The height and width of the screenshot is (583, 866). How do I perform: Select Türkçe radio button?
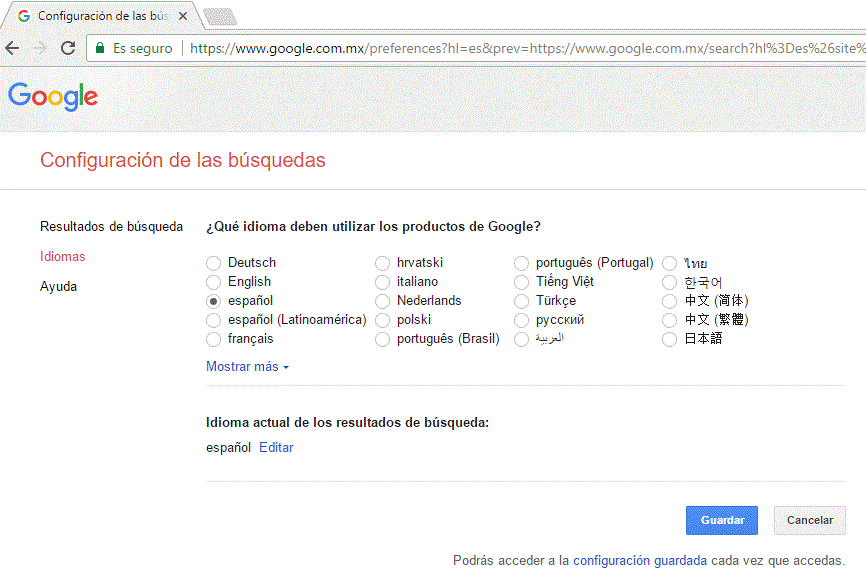pyautogui.click(x=521, y=301)
